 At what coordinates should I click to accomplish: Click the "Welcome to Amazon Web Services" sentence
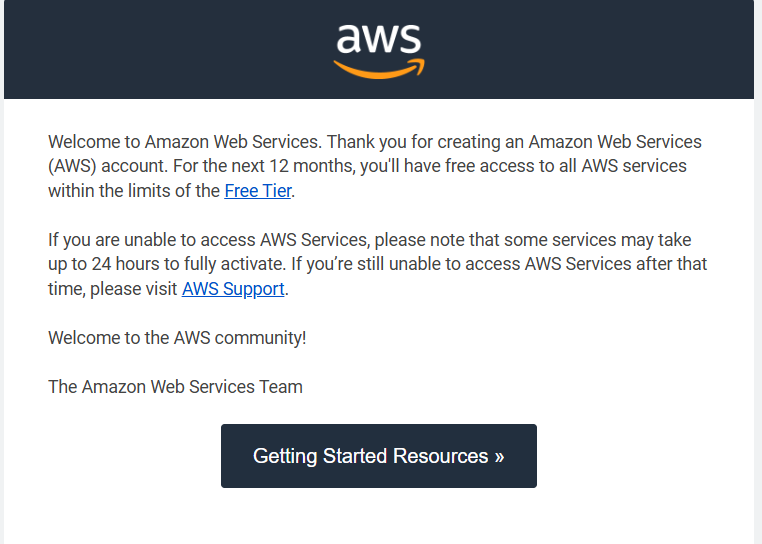coord(185,141)
